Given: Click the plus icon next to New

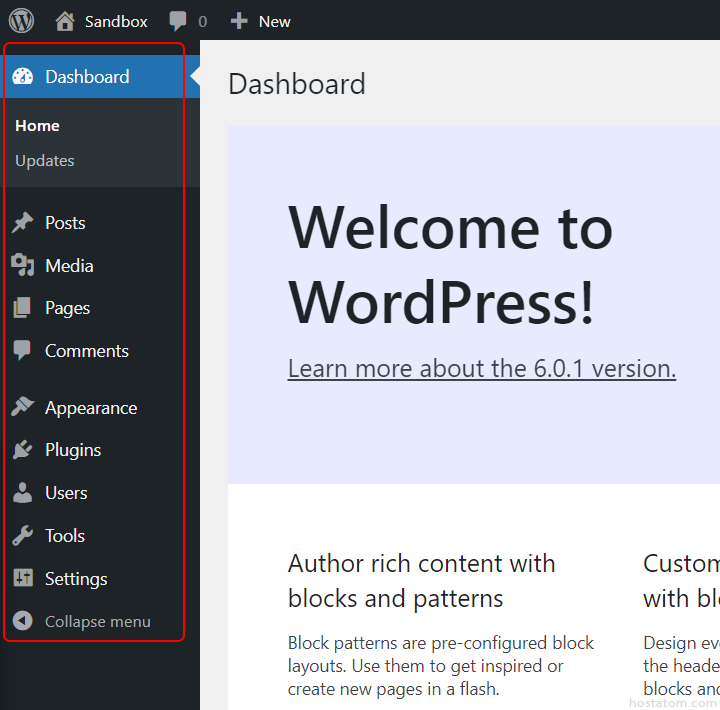Looking at the screenshot, I should 239,21.
